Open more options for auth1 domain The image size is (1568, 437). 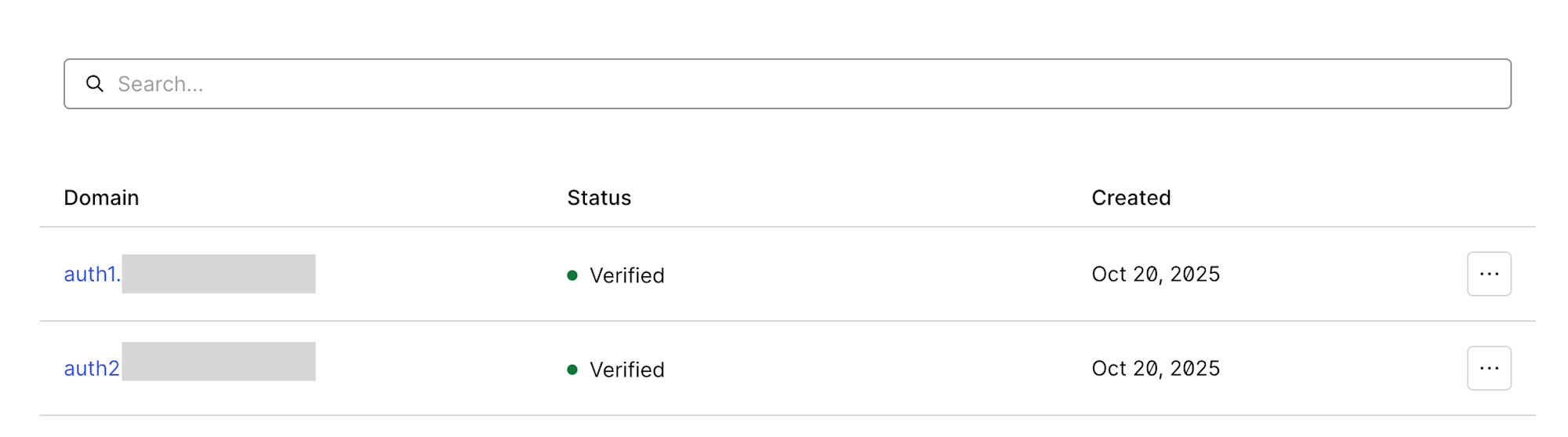1489,274
